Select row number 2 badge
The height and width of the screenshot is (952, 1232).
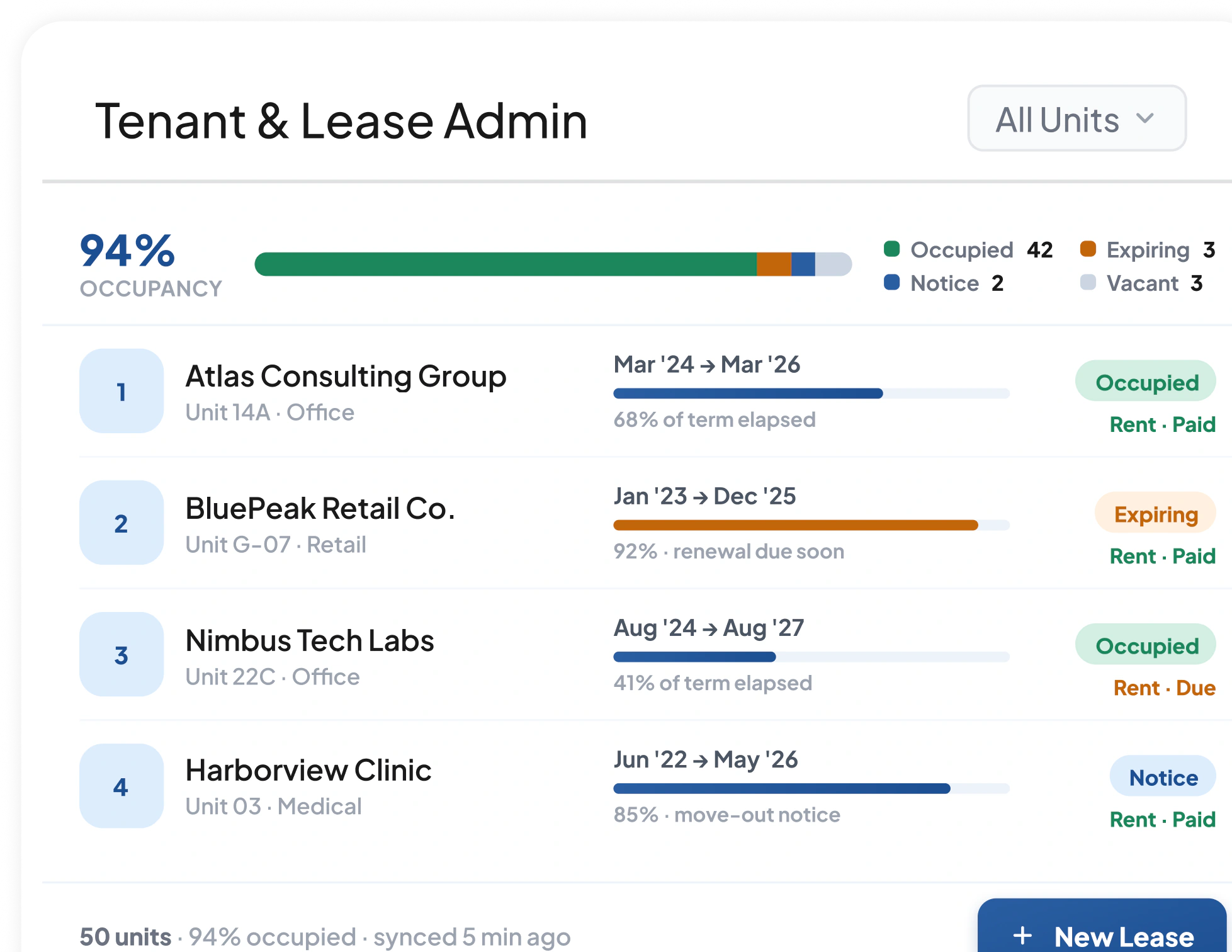[122, 523]
